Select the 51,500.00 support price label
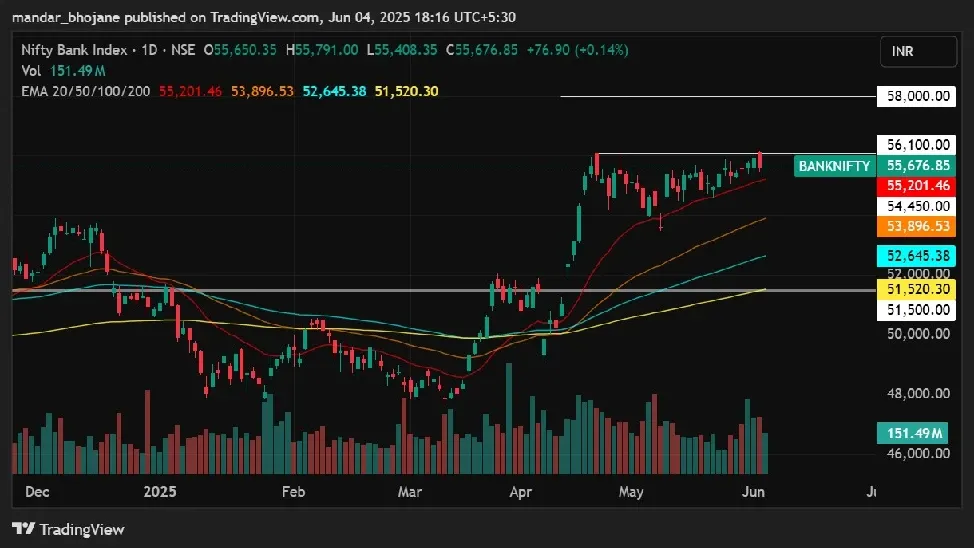The width and height of the screenshot is (974, 548). point(916,309)
